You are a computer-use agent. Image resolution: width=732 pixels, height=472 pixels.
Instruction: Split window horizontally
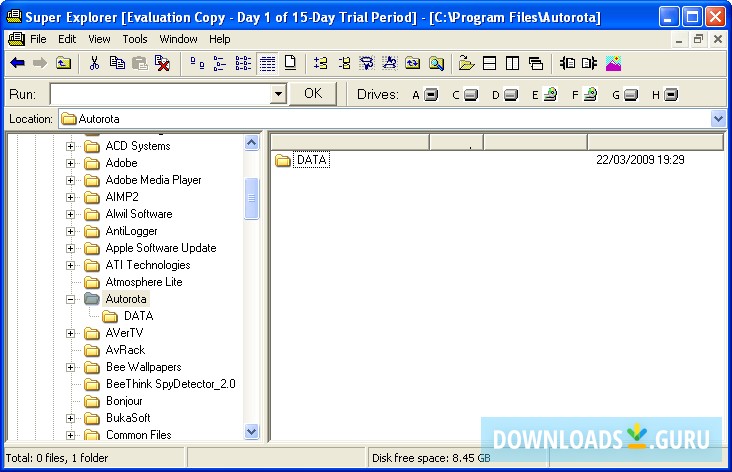tap(489, 63)
